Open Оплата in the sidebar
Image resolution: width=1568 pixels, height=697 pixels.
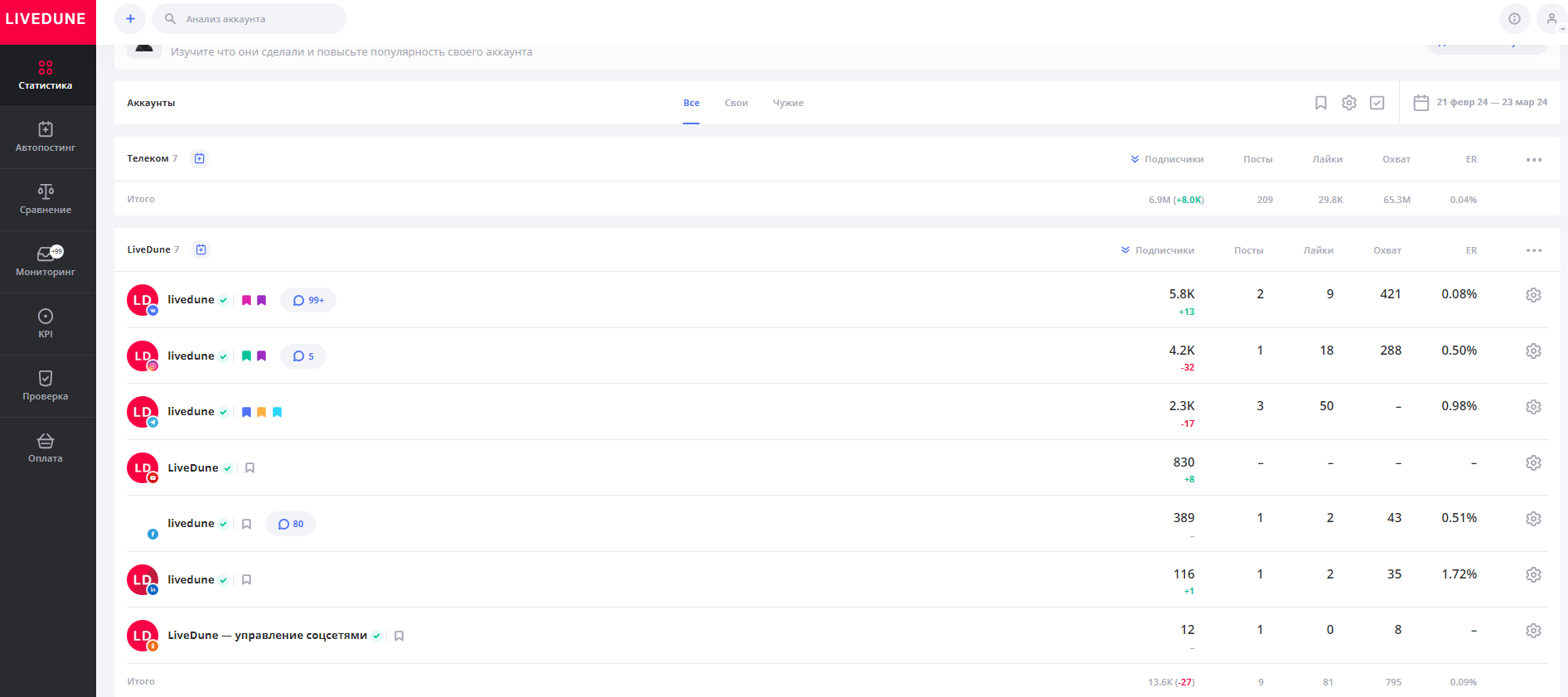tap(46, 448)
